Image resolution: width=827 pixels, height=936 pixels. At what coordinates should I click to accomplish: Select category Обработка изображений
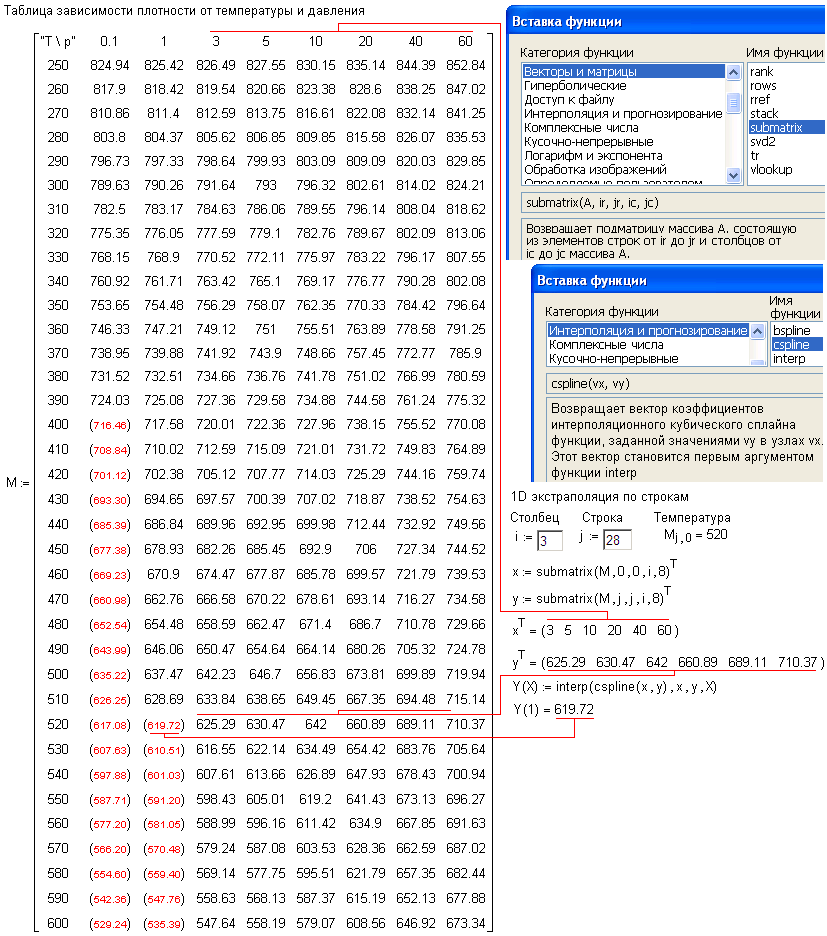(595, 170)
